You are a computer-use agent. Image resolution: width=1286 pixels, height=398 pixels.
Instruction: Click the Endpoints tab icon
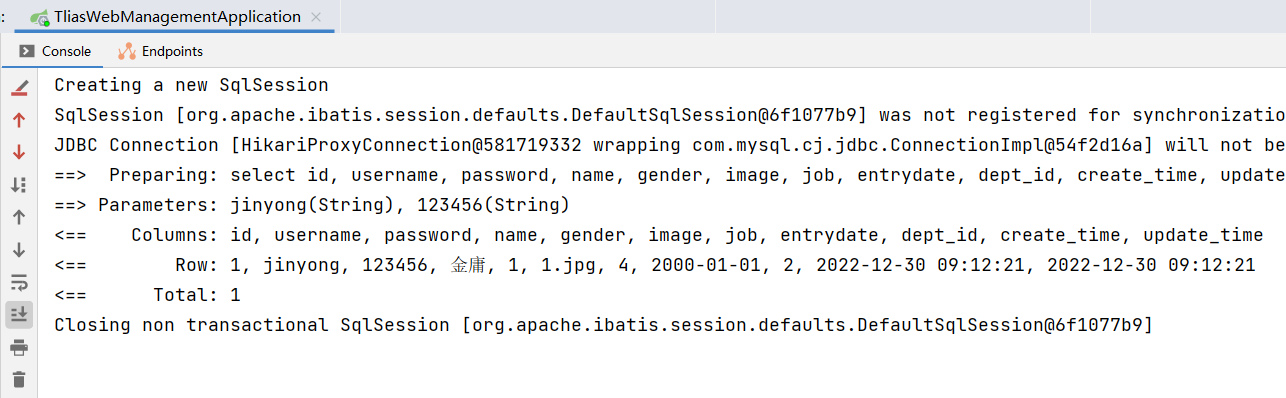click(x=127, y=51)
